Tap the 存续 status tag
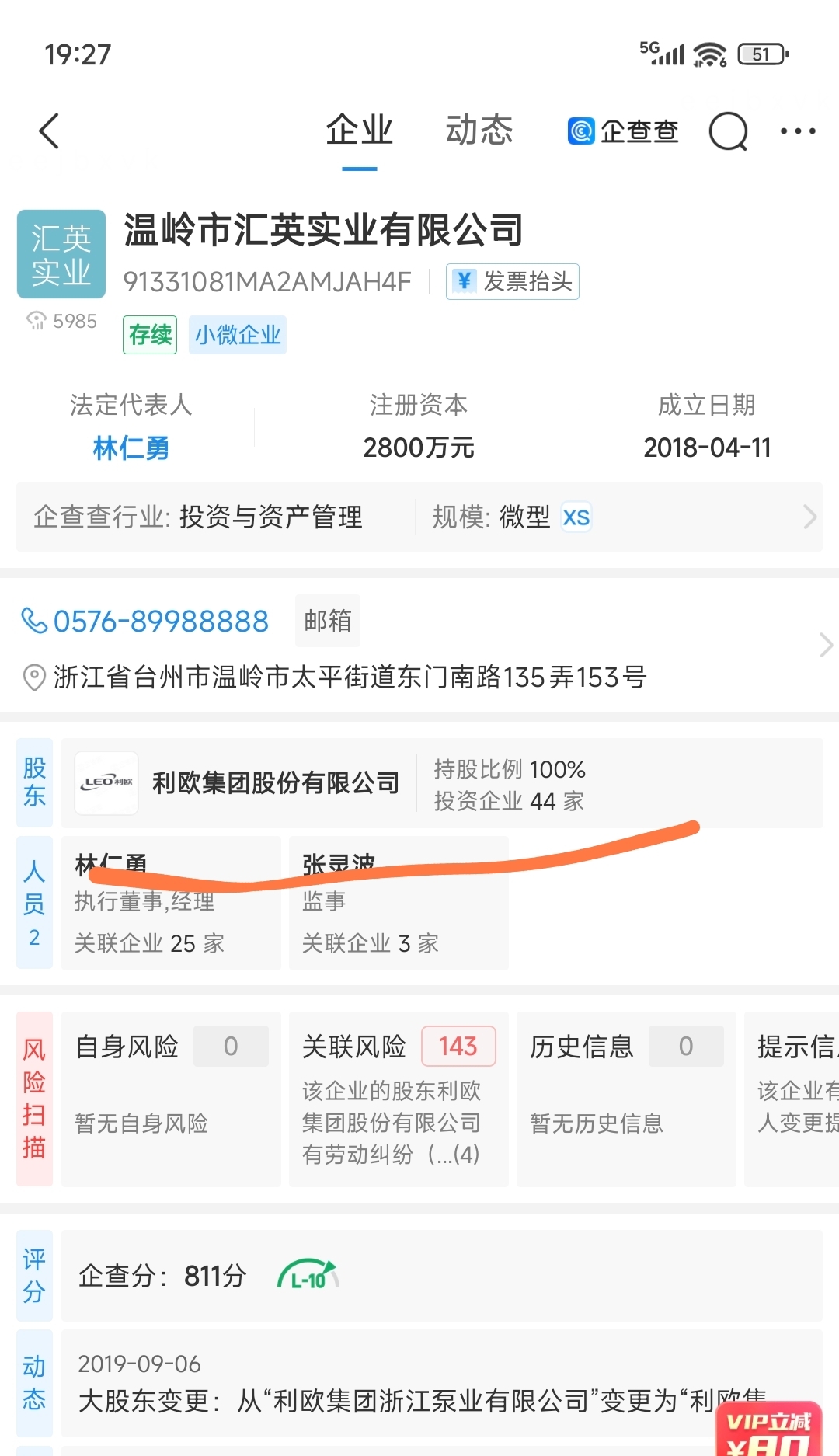839x1456 pixels. (x=150, y=335)
